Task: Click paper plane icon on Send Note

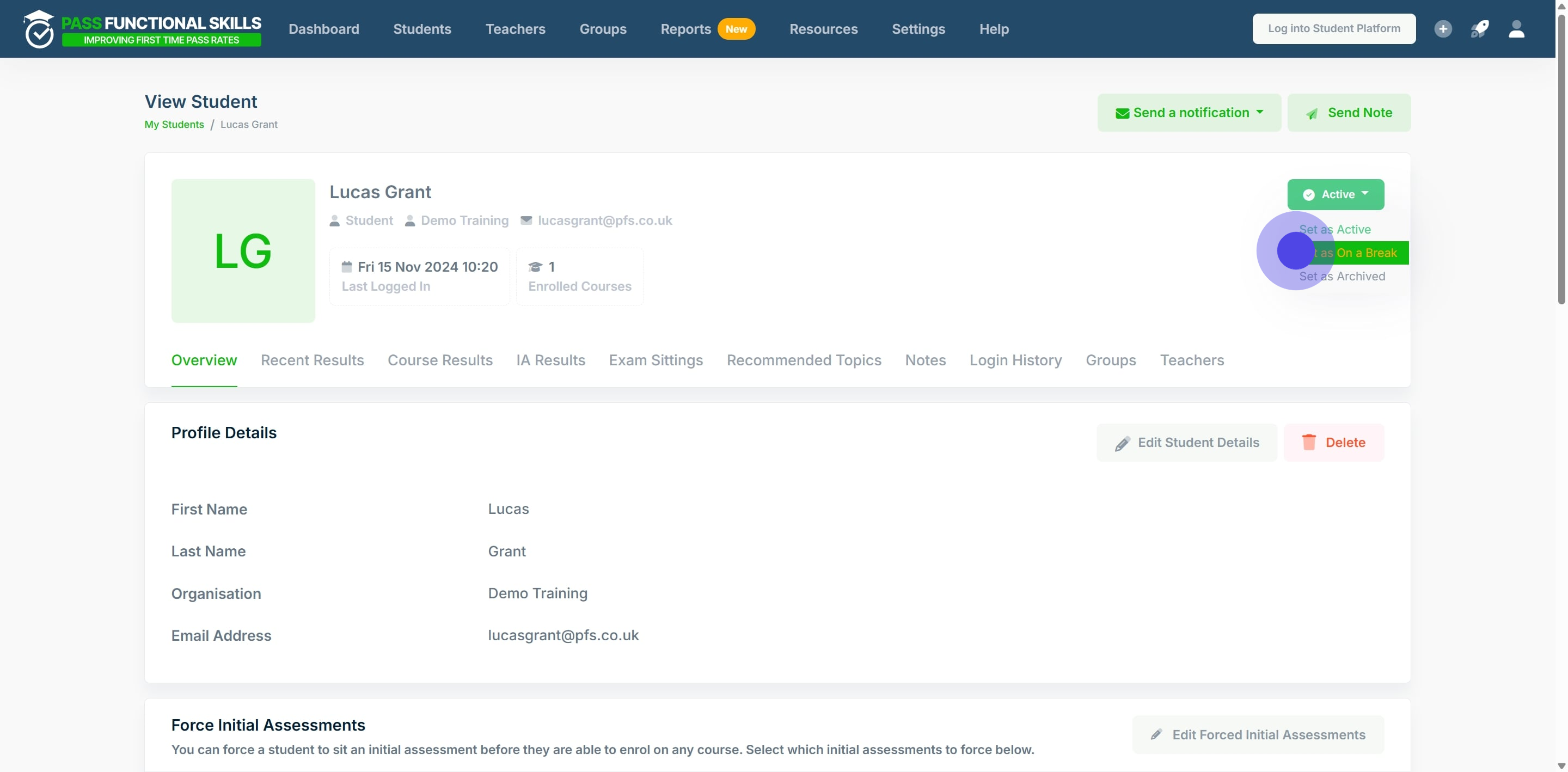Action: [1312, 113]
